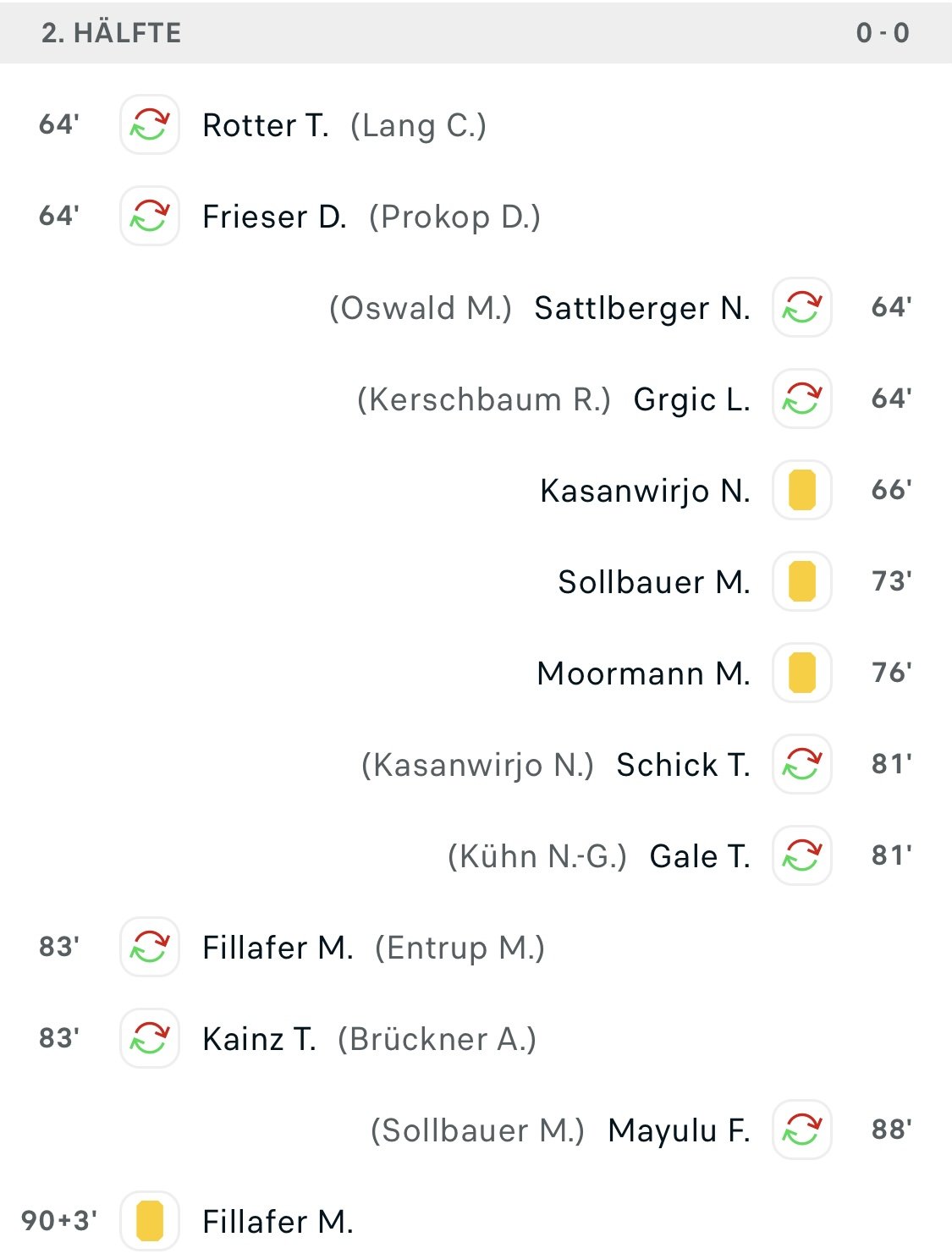Tap the yellow card icon for Moormann M.
Image resolution: width=952 pixels, height=1259 pixels.
pyautogui.click(x=802, y=673)
